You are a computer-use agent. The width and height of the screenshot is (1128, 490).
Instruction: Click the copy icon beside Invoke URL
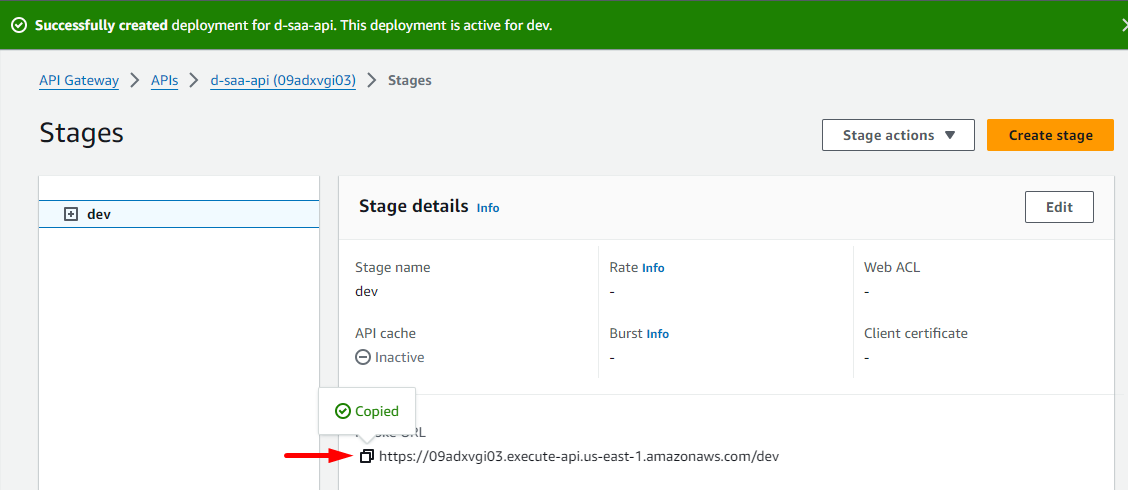click(367, 457)
